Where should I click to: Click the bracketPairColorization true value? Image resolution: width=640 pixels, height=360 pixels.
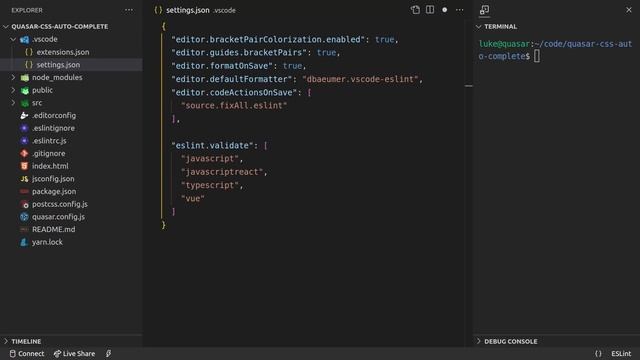[x=384, y=40]
